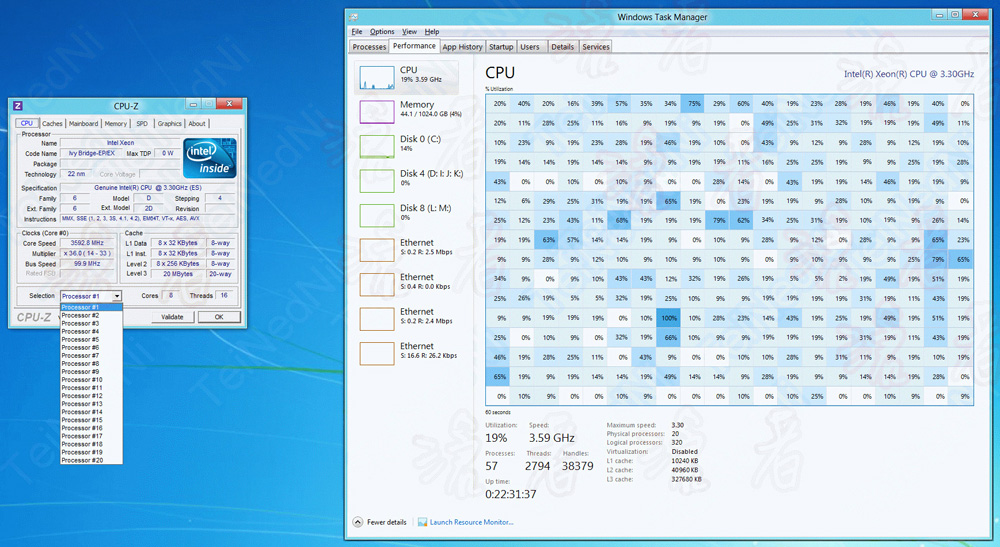Choose Processor #1 from the Selection list
This screenshot has width=1000, height=547.
pyautogui.click(x=91, y=307)
